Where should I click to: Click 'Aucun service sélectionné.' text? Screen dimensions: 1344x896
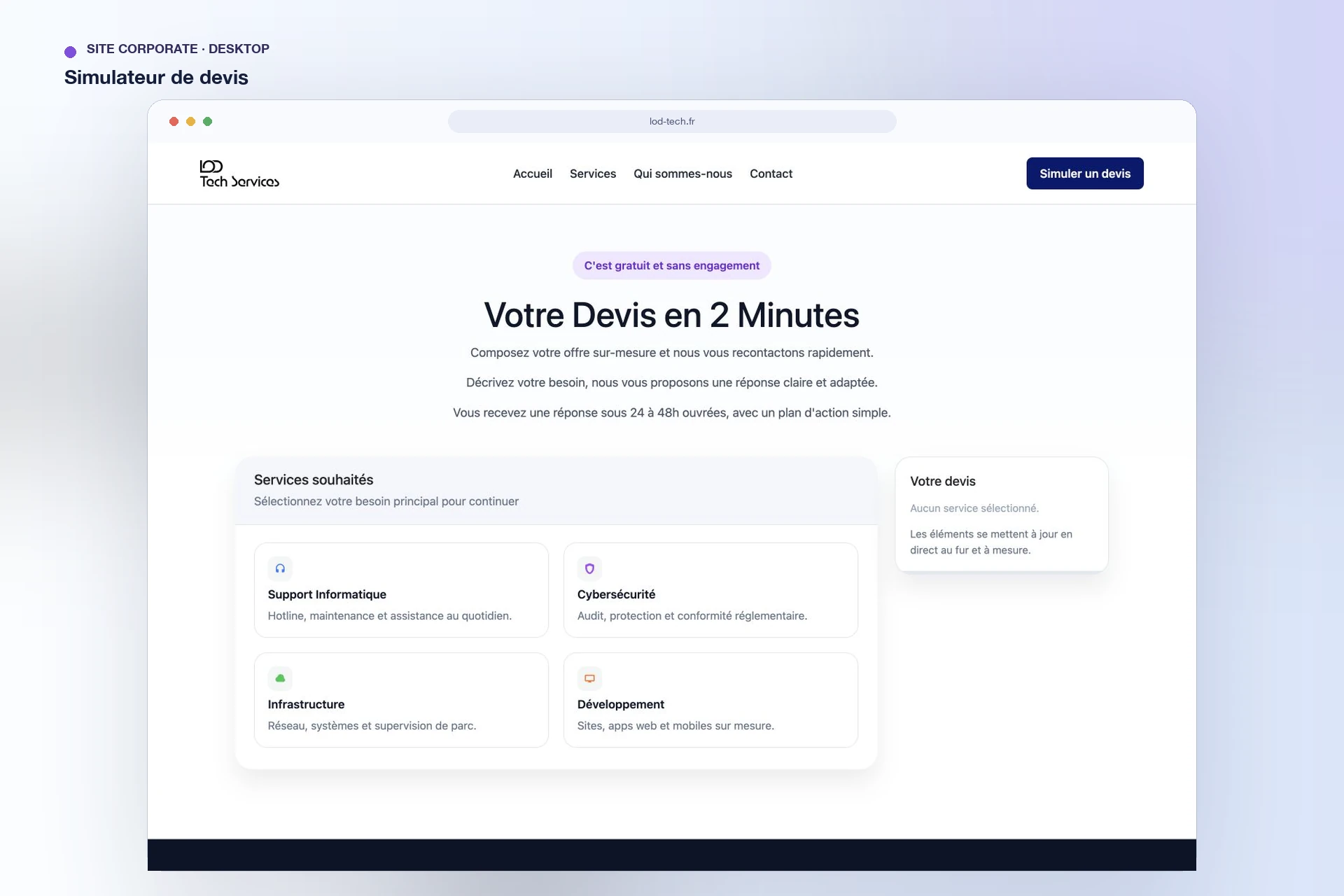(x=974, y=508)
